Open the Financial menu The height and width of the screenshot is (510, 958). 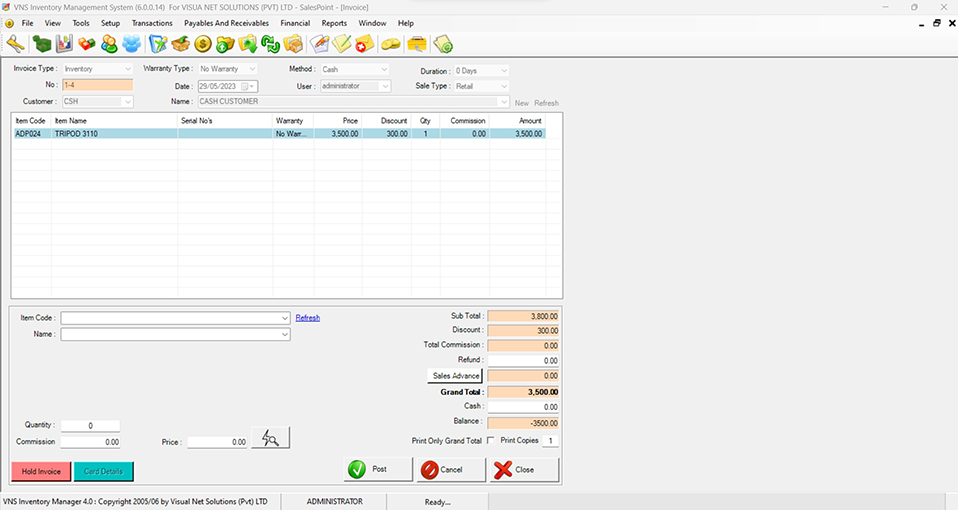295,23
